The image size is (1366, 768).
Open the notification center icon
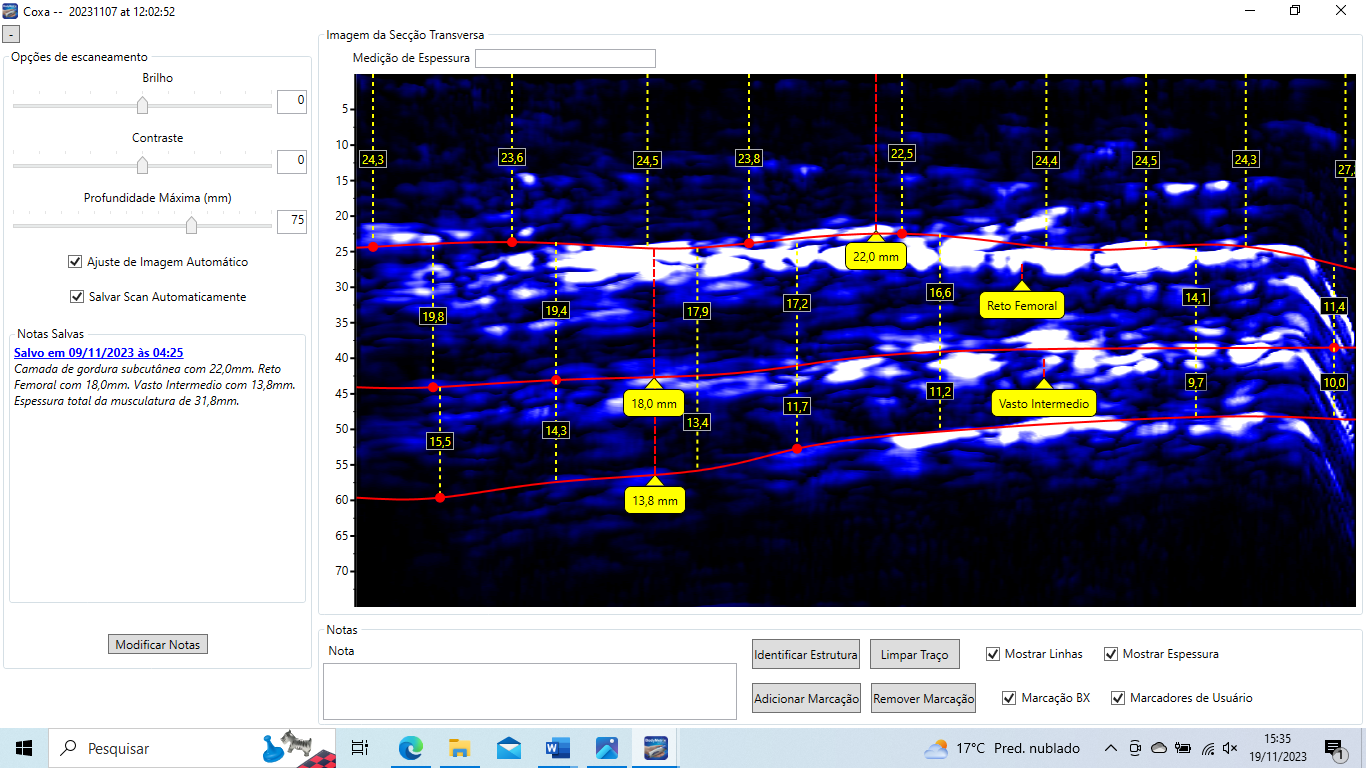click(1333, 748)
